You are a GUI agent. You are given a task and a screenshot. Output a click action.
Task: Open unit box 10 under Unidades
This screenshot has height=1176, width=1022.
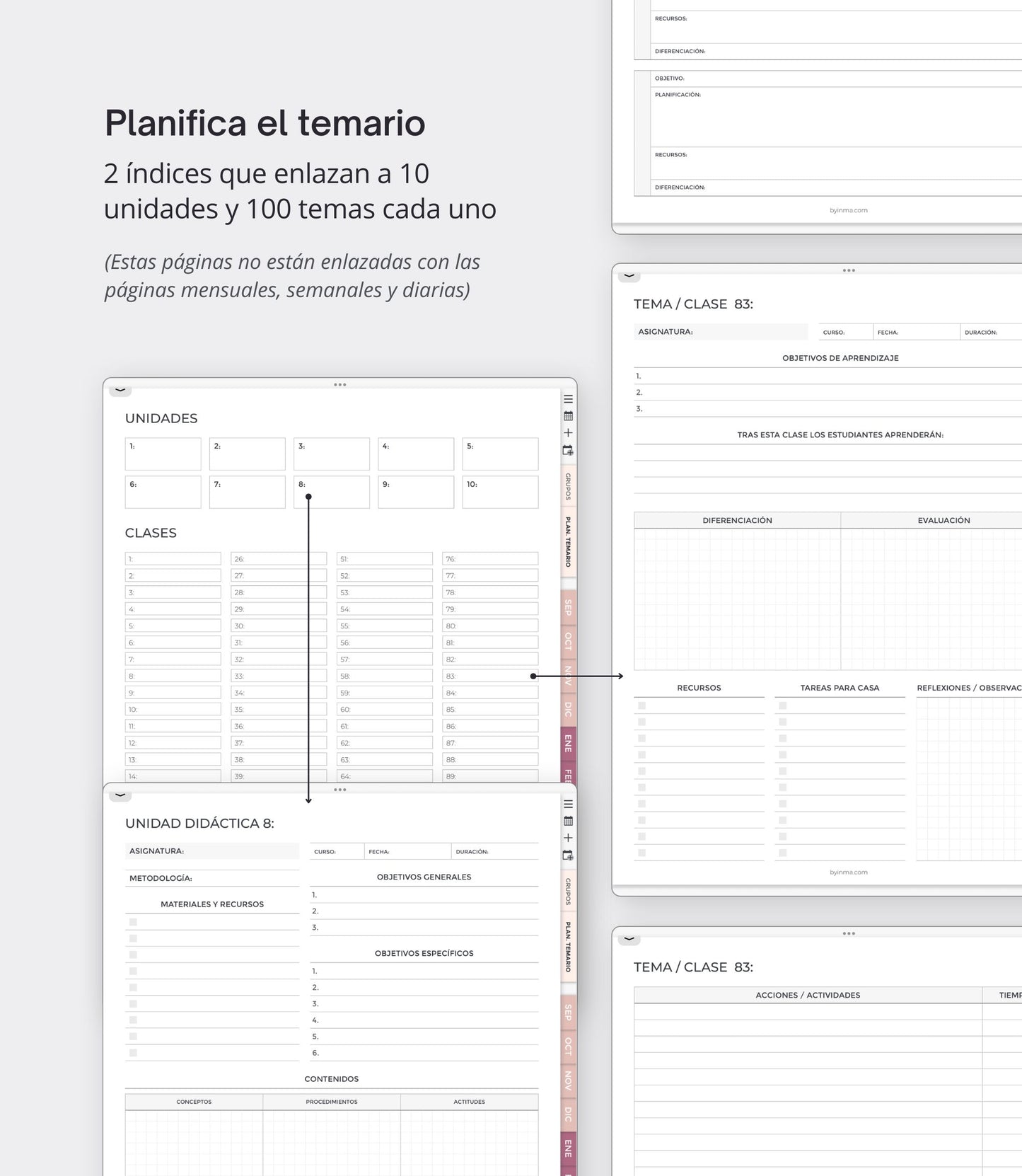[x=500, y=492]
